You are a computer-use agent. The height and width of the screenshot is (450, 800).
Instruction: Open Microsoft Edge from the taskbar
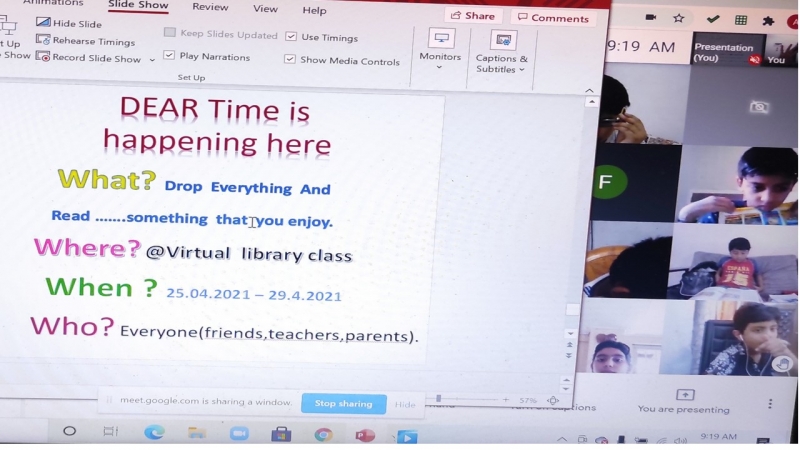[154, 433]
